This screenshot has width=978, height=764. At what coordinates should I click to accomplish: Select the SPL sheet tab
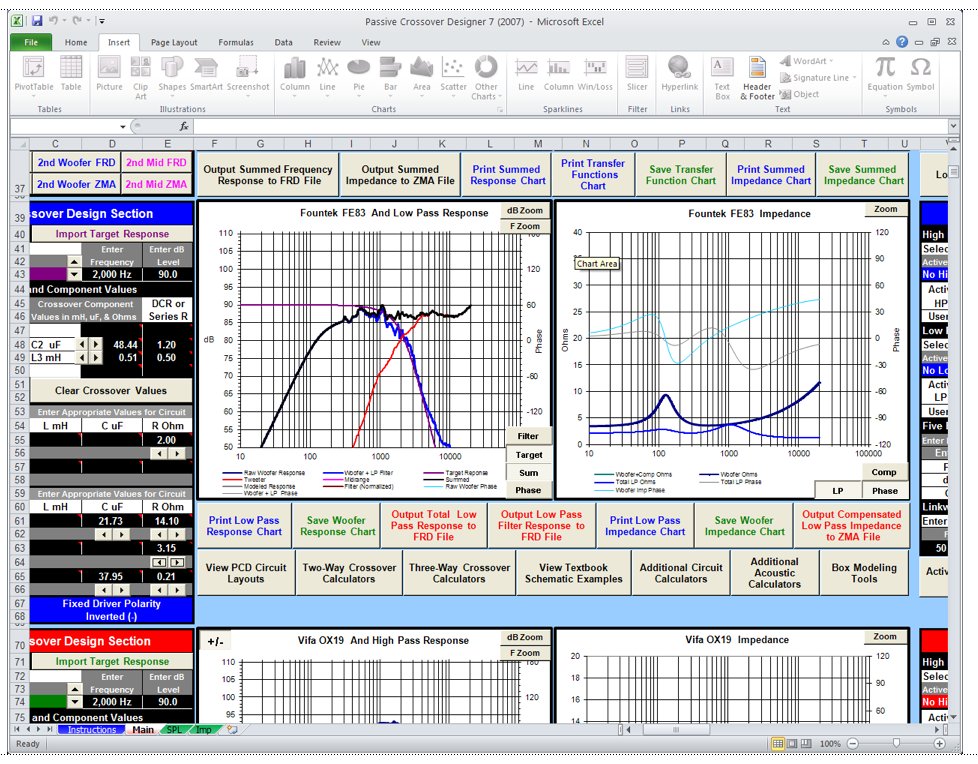[x=174, y=729]
